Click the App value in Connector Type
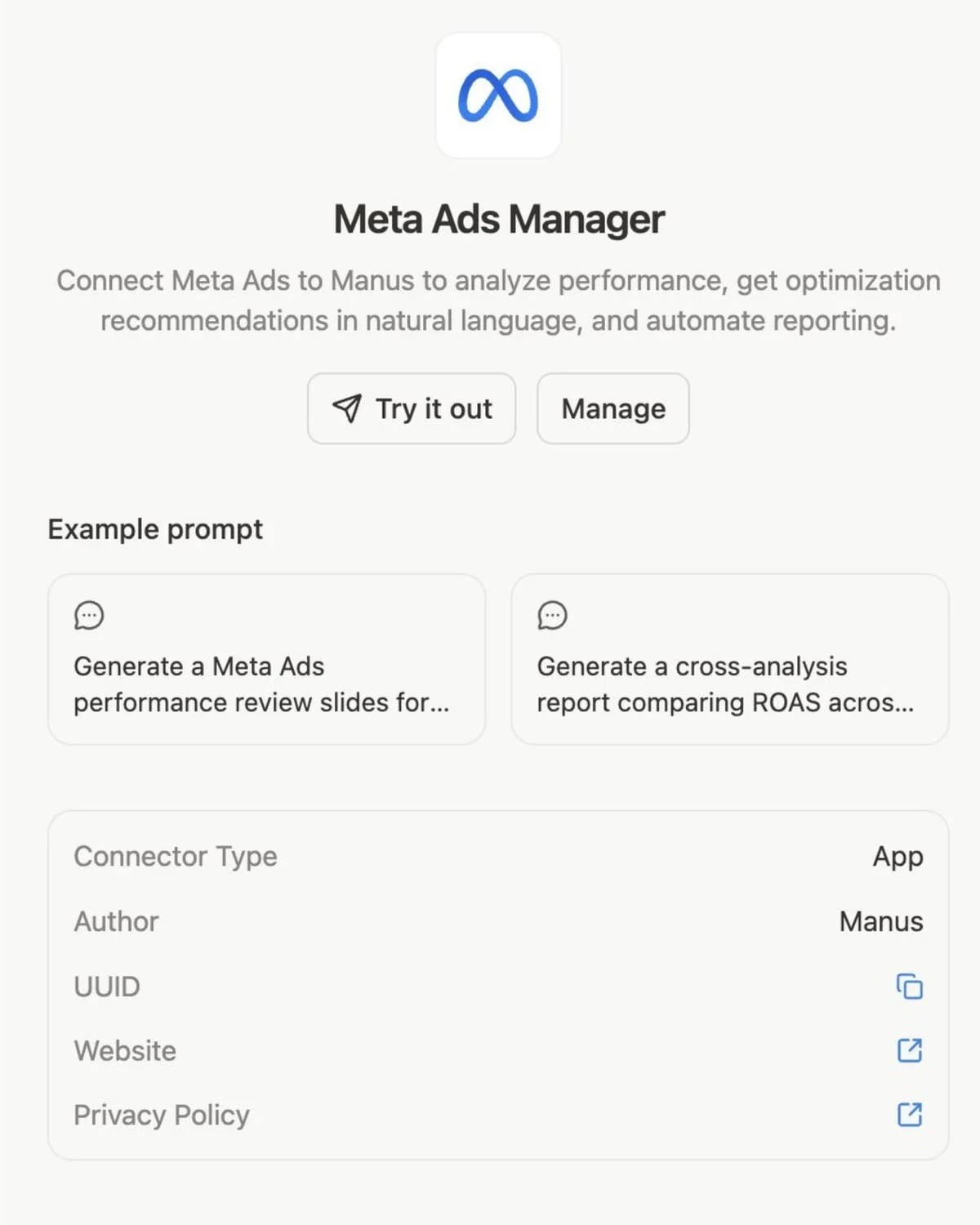This screenshot has height=1225, width=980. [897, 857]
